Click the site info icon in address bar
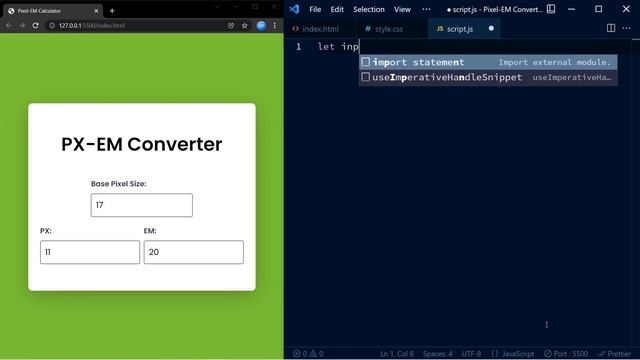 [52, 25]
